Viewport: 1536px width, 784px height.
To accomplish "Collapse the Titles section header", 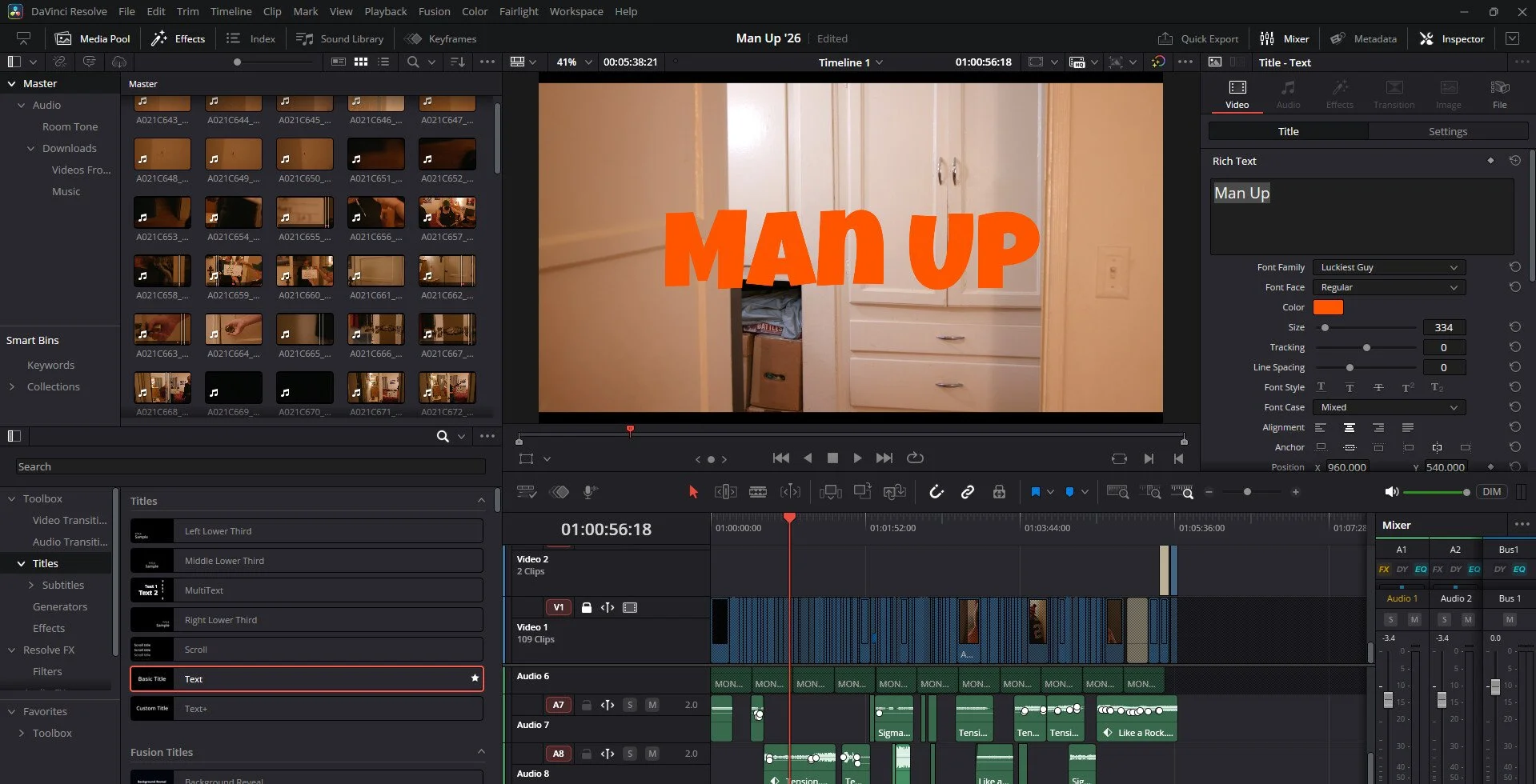I will (x=481, y=501).
